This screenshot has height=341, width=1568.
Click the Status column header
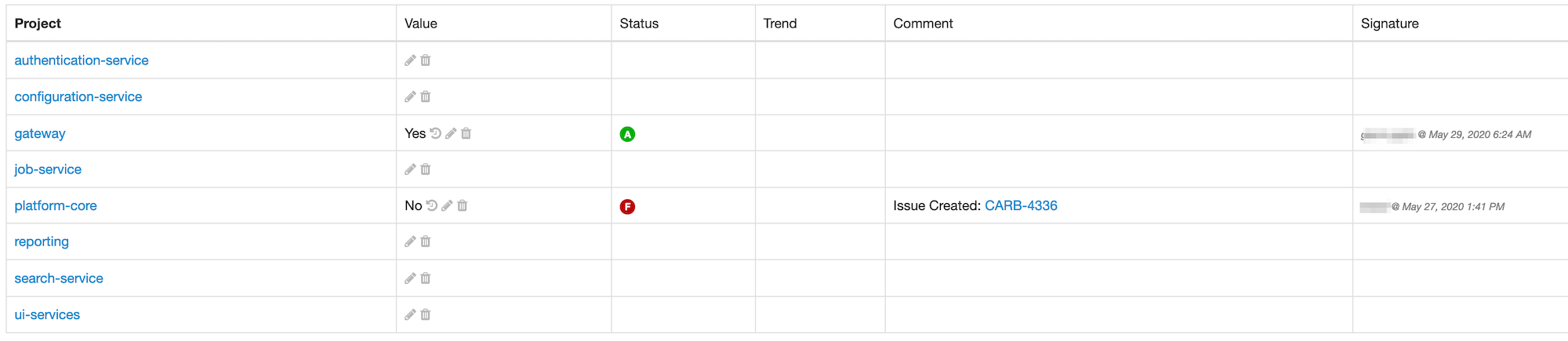(x=639, y=24)
